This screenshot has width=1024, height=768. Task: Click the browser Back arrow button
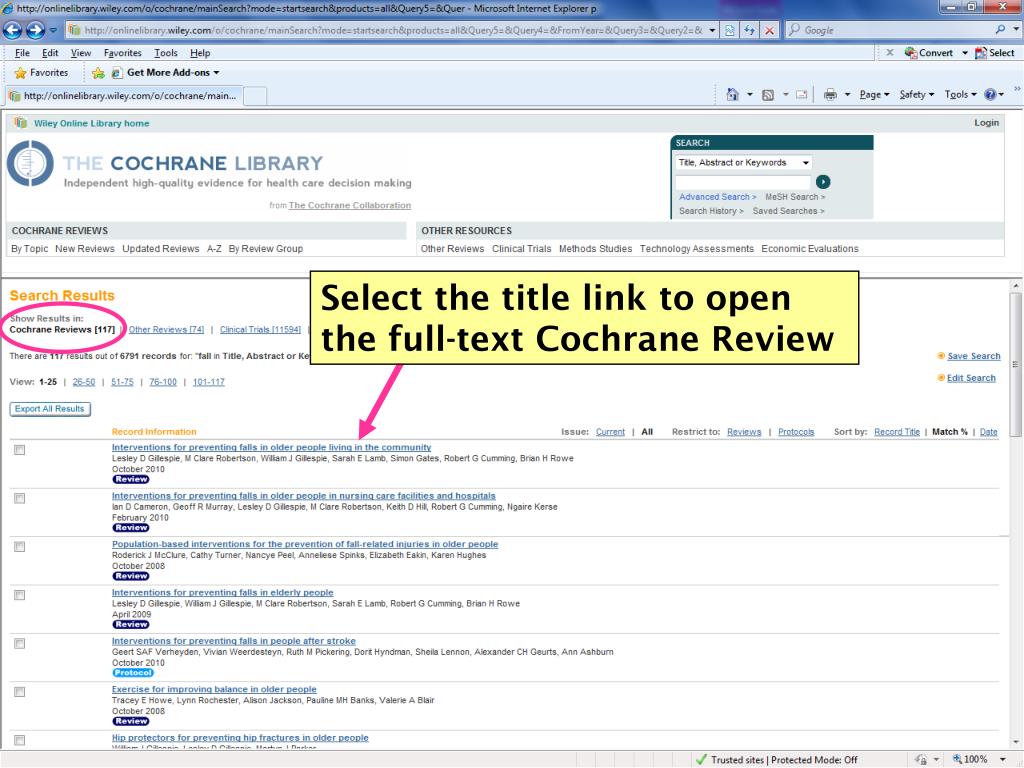pos(12,30)
